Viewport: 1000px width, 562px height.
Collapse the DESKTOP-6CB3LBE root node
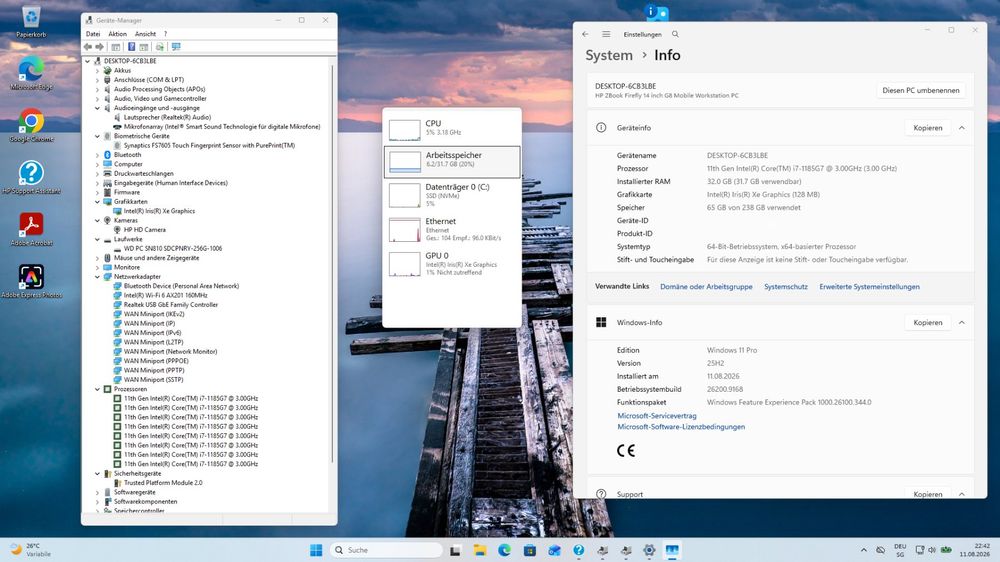click(x=88, y=61)
